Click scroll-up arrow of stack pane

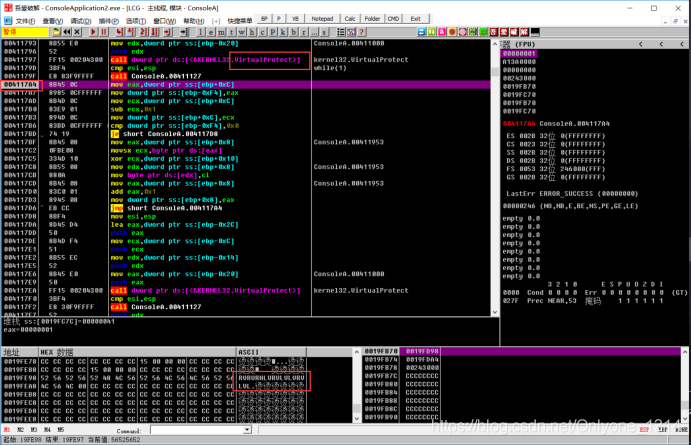click(684, 352)
